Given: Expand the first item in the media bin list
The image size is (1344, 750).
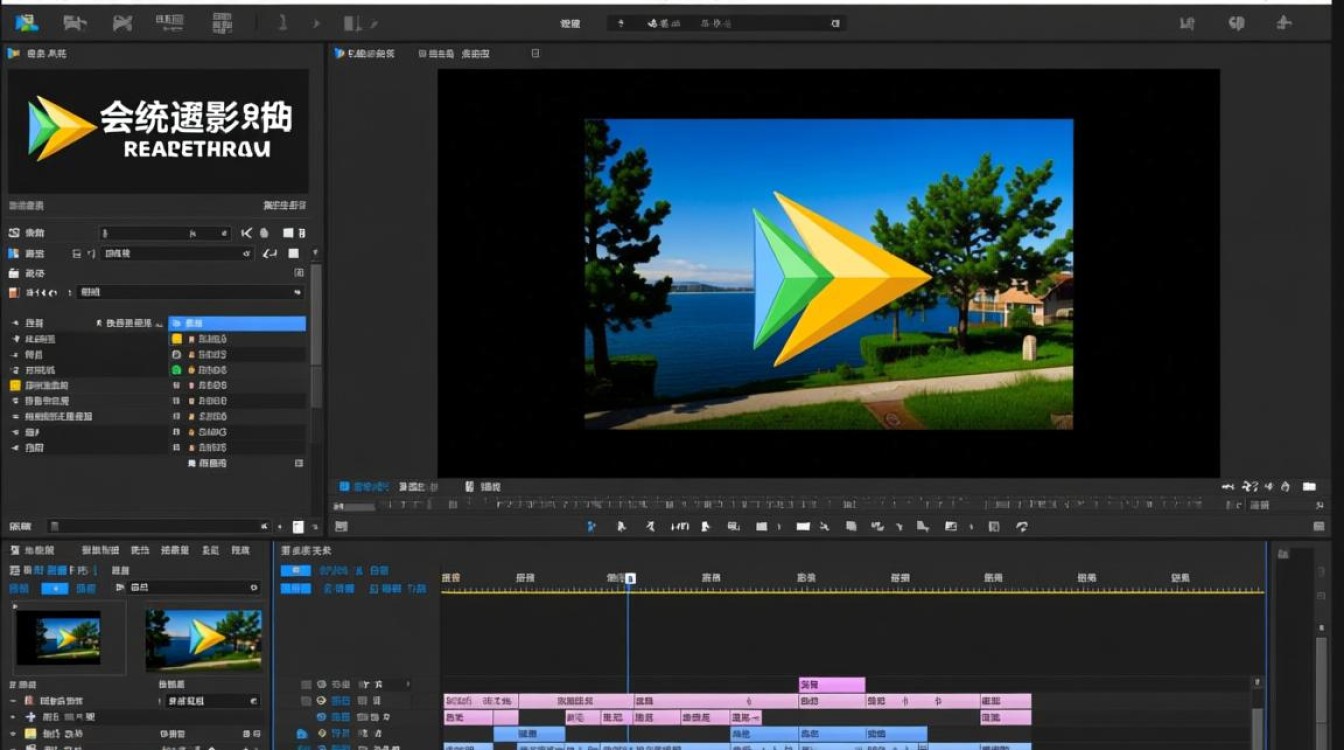Looking at the screenshot, I should tap(14, 701).
